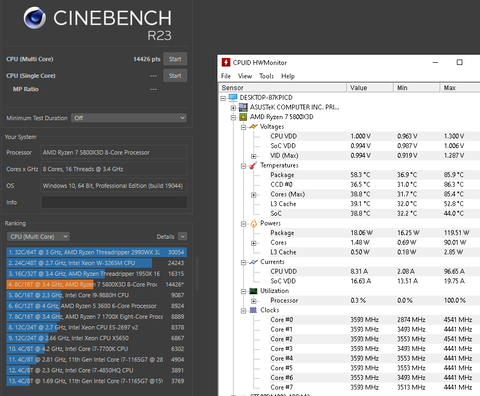This screenshot has height=396, width=480.
Task: Click the Powers flame icon
Action: (x=254, y=223)
